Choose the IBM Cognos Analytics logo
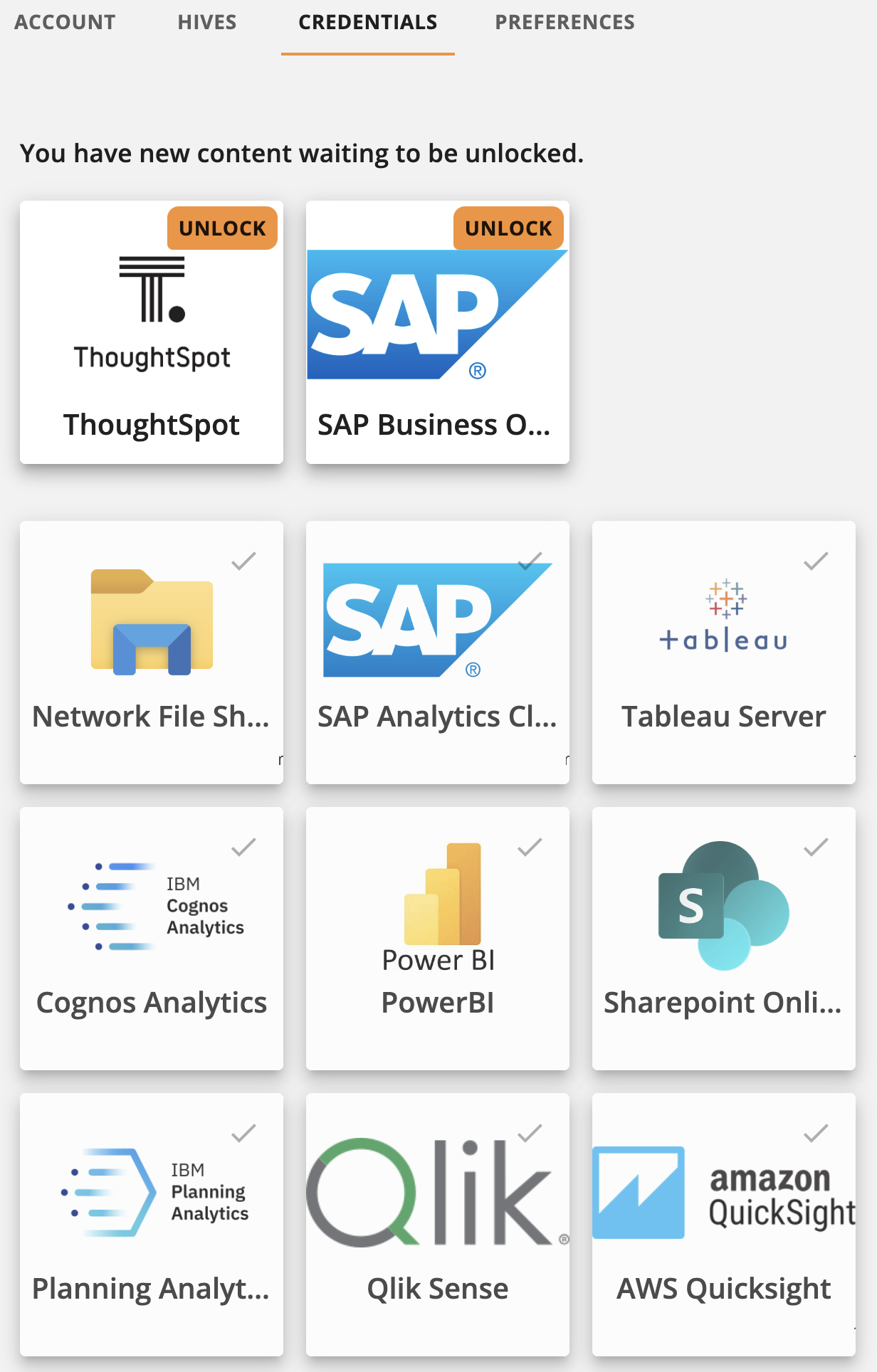This screenshot has height=1372, width=877. [x=156, y=907]
